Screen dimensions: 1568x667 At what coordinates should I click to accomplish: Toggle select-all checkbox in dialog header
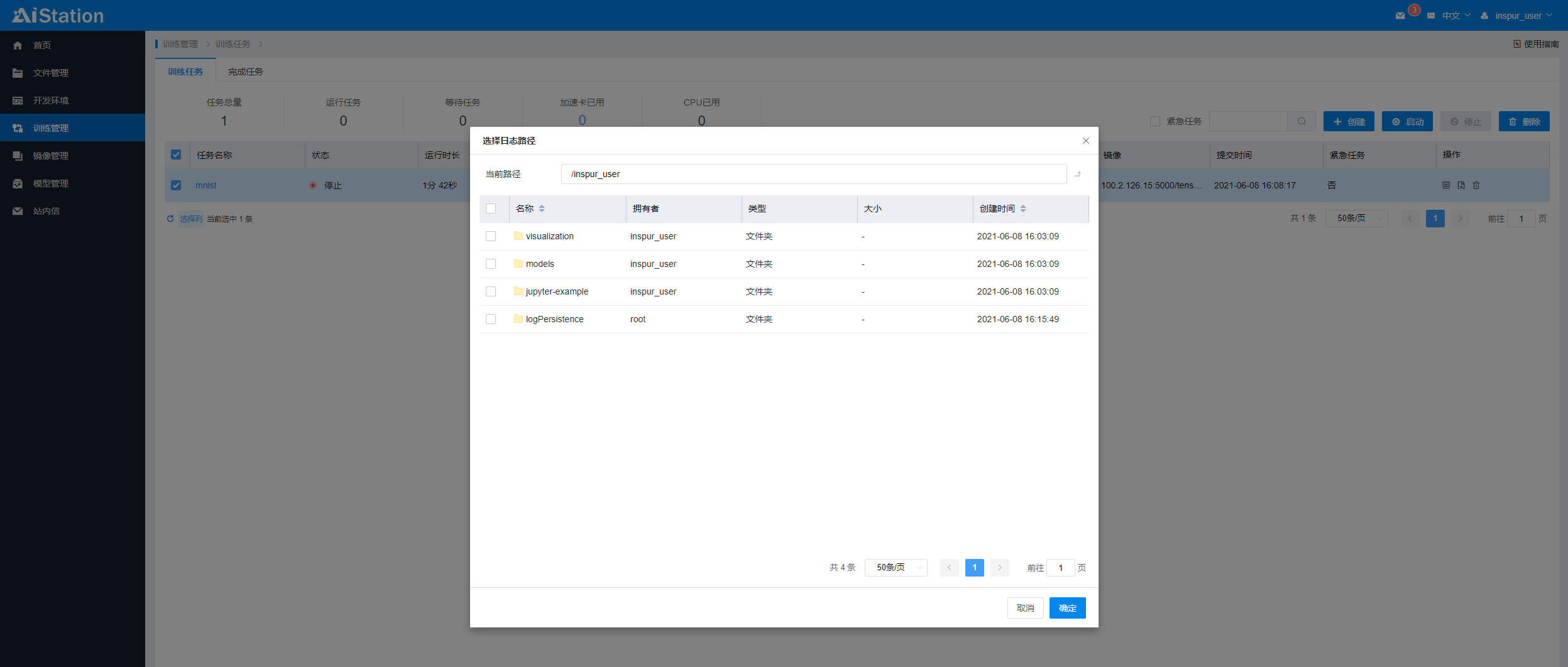pyautogui.click(x=491, y=209)
